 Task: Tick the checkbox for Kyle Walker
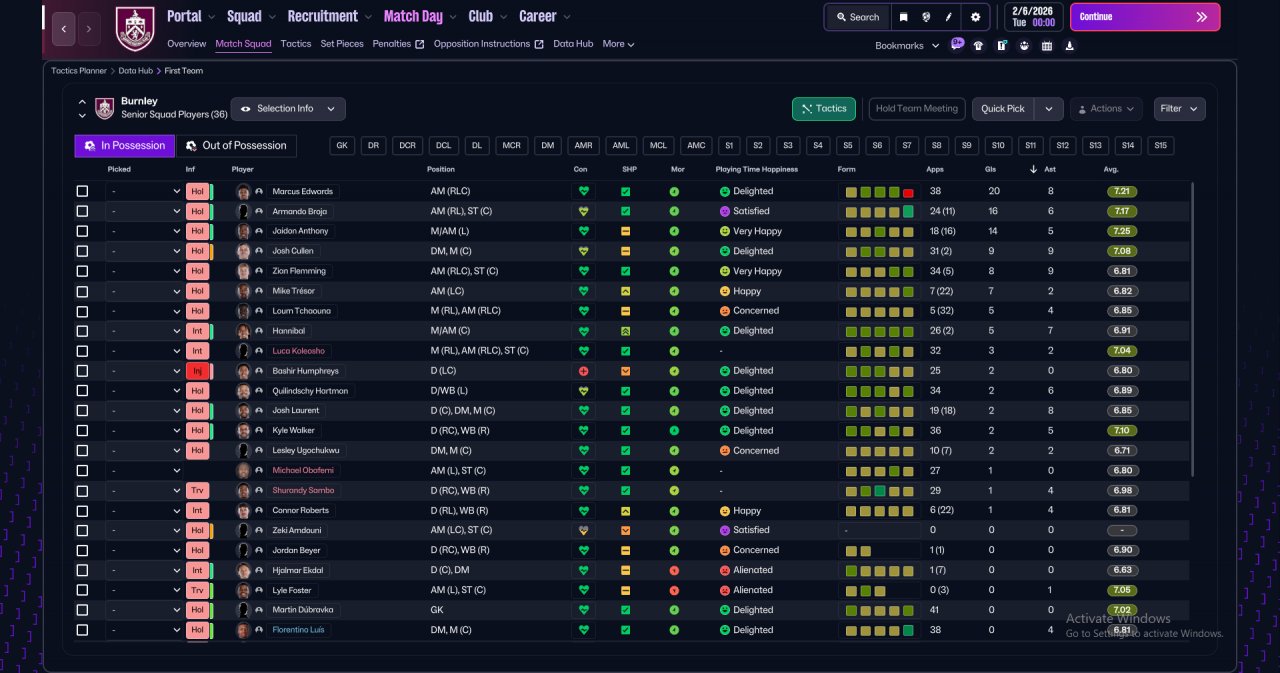coord(82,431)
